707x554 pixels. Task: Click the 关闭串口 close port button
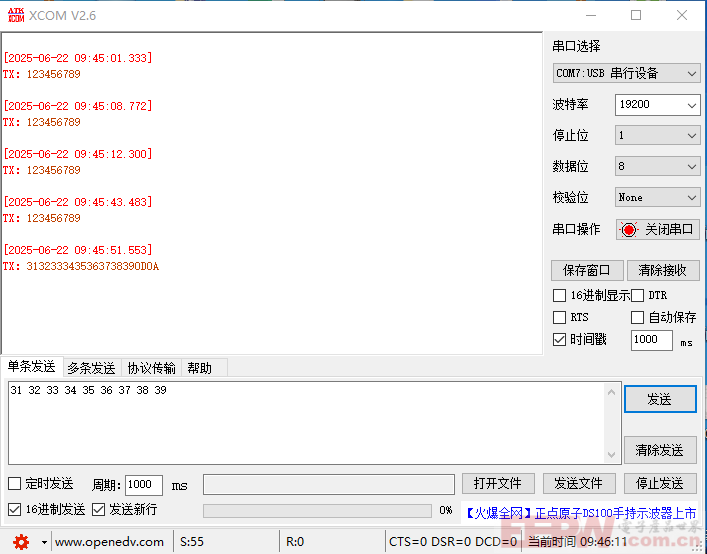pyautogui.click(x=657, y=229)
